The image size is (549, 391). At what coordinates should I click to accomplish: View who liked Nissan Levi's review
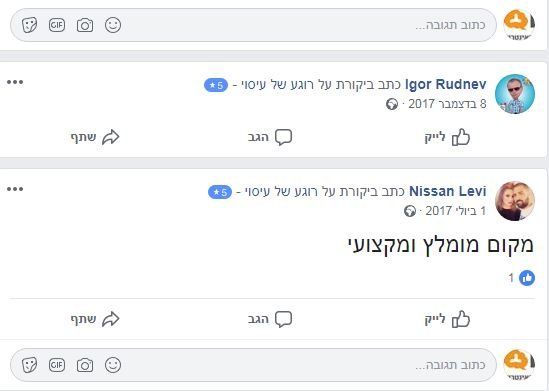522,278
